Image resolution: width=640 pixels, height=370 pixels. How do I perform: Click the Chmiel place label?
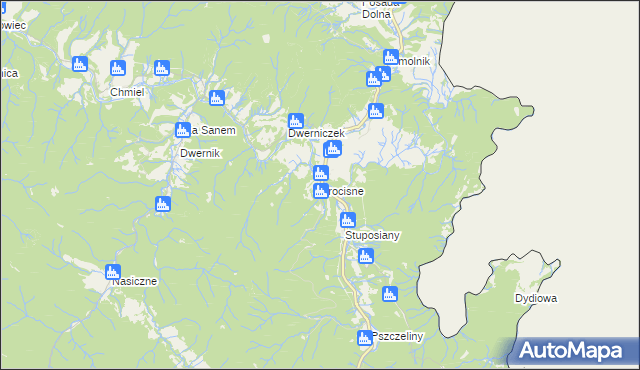[x=127, y=92]
